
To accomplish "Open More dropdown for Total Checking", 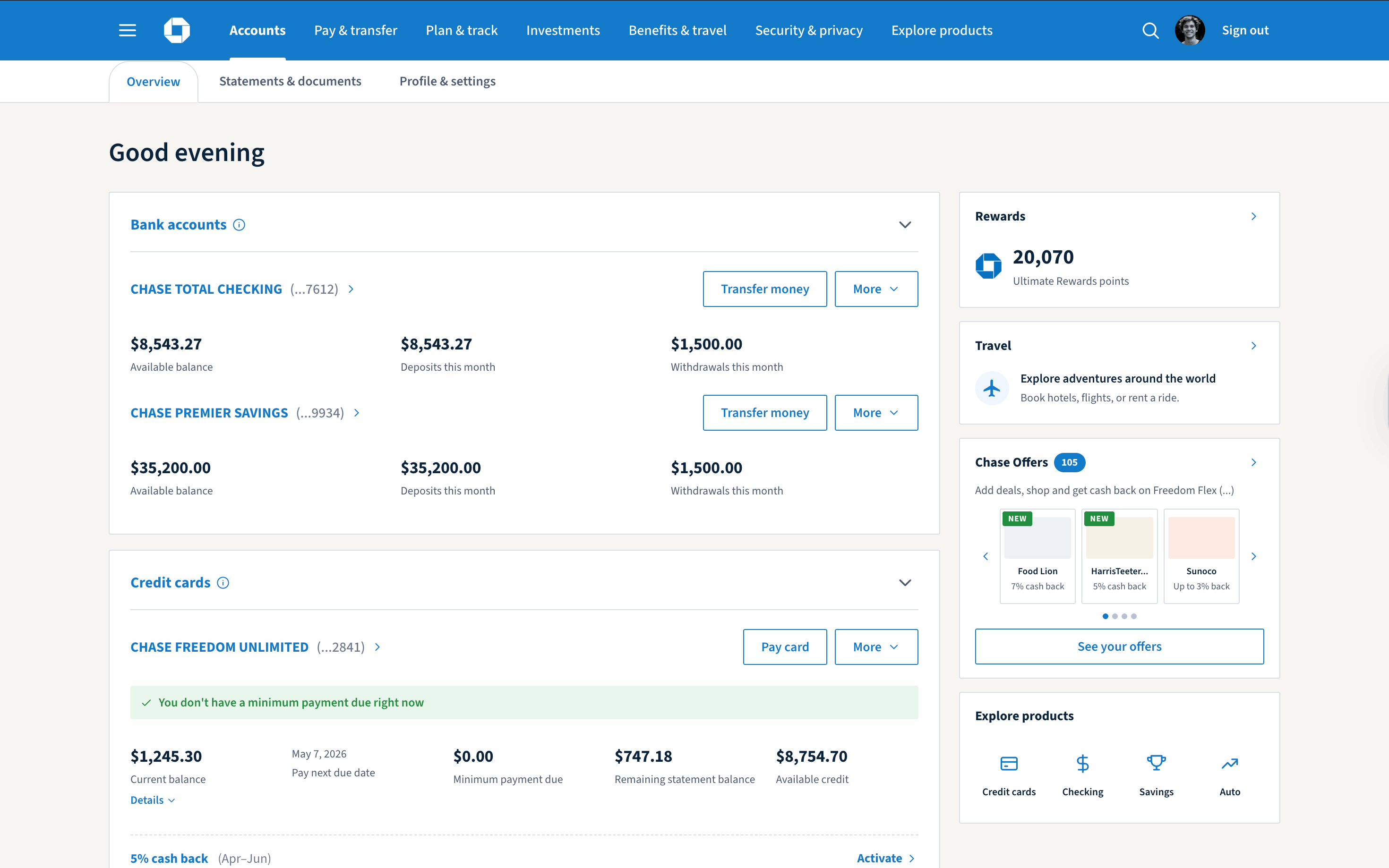I will pyautogui.click(x=876, y=289).
